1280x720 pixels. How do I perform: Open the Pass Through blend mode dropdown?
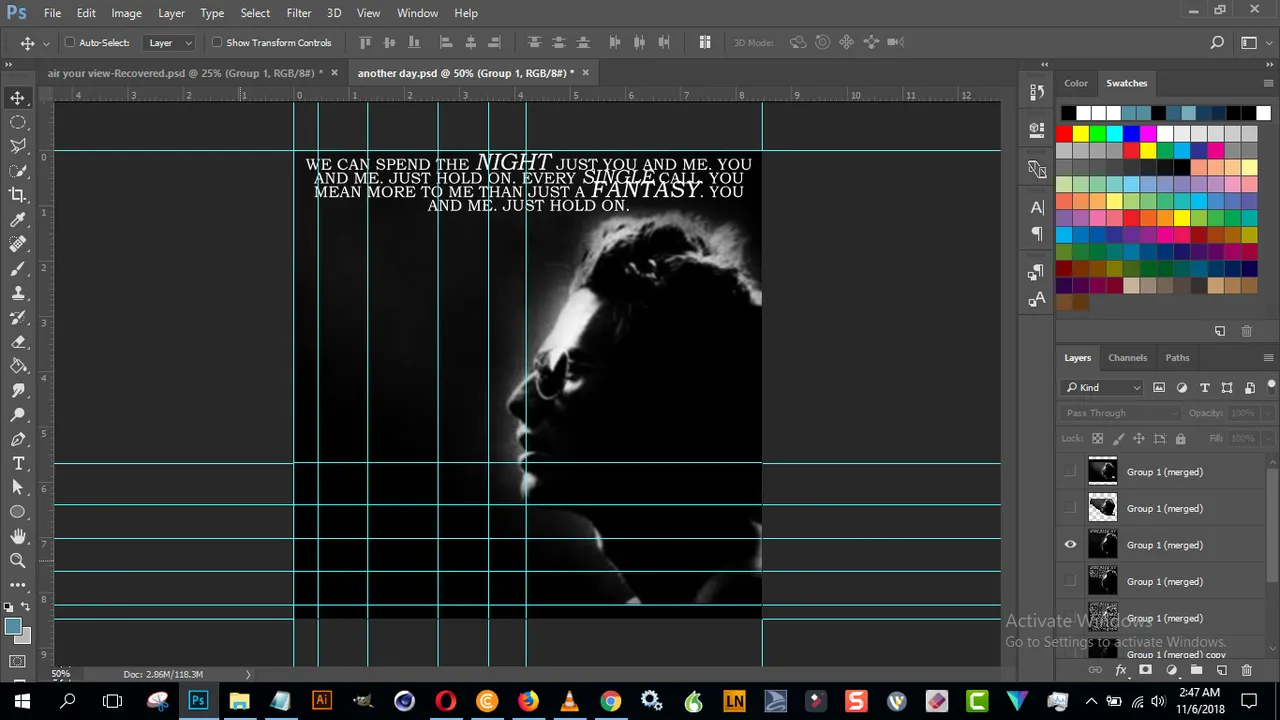[x=1121, y=413]
